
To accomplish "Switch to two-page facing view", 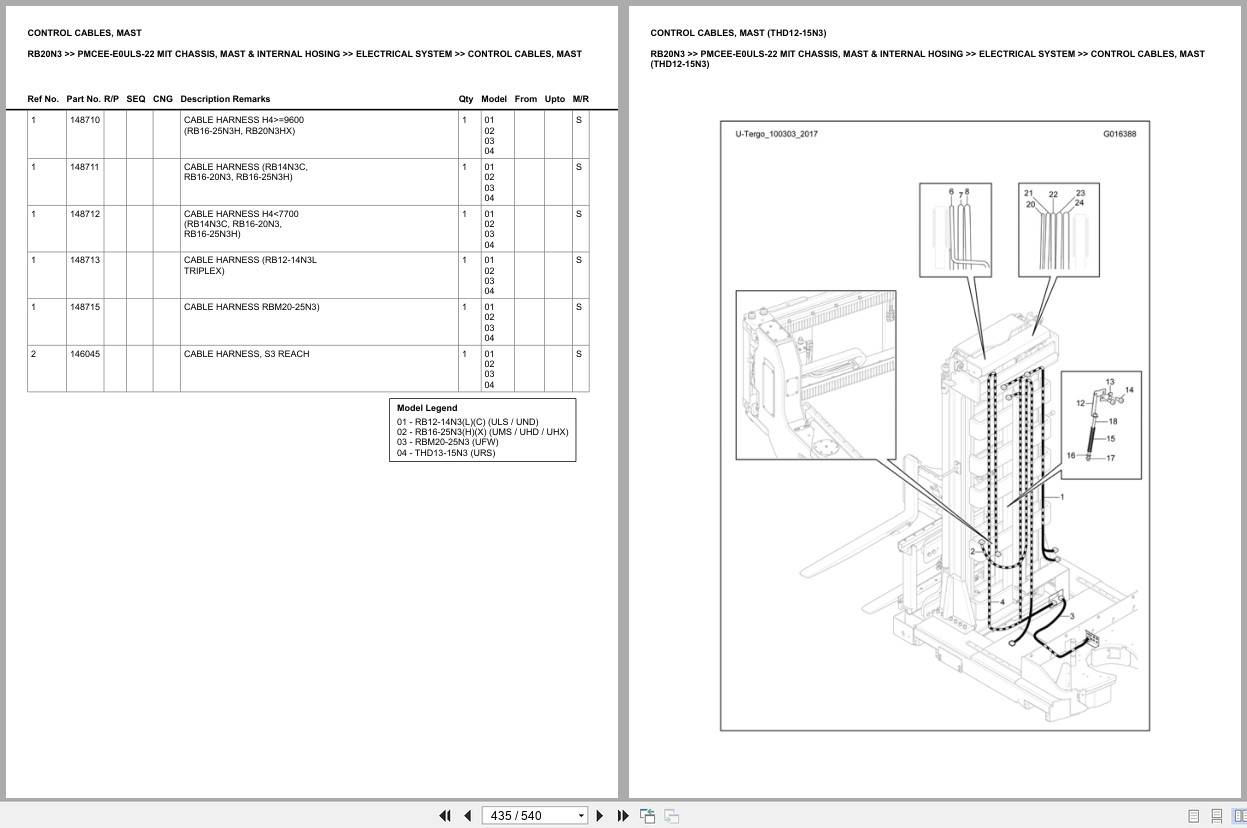I will 1239,816.
